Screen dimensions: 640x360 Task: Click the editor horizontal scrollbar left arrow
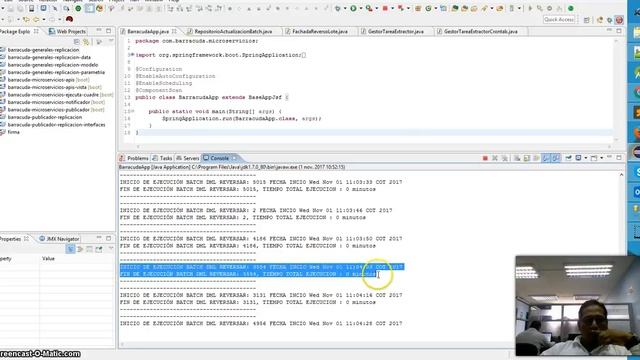tap(138, 146)
